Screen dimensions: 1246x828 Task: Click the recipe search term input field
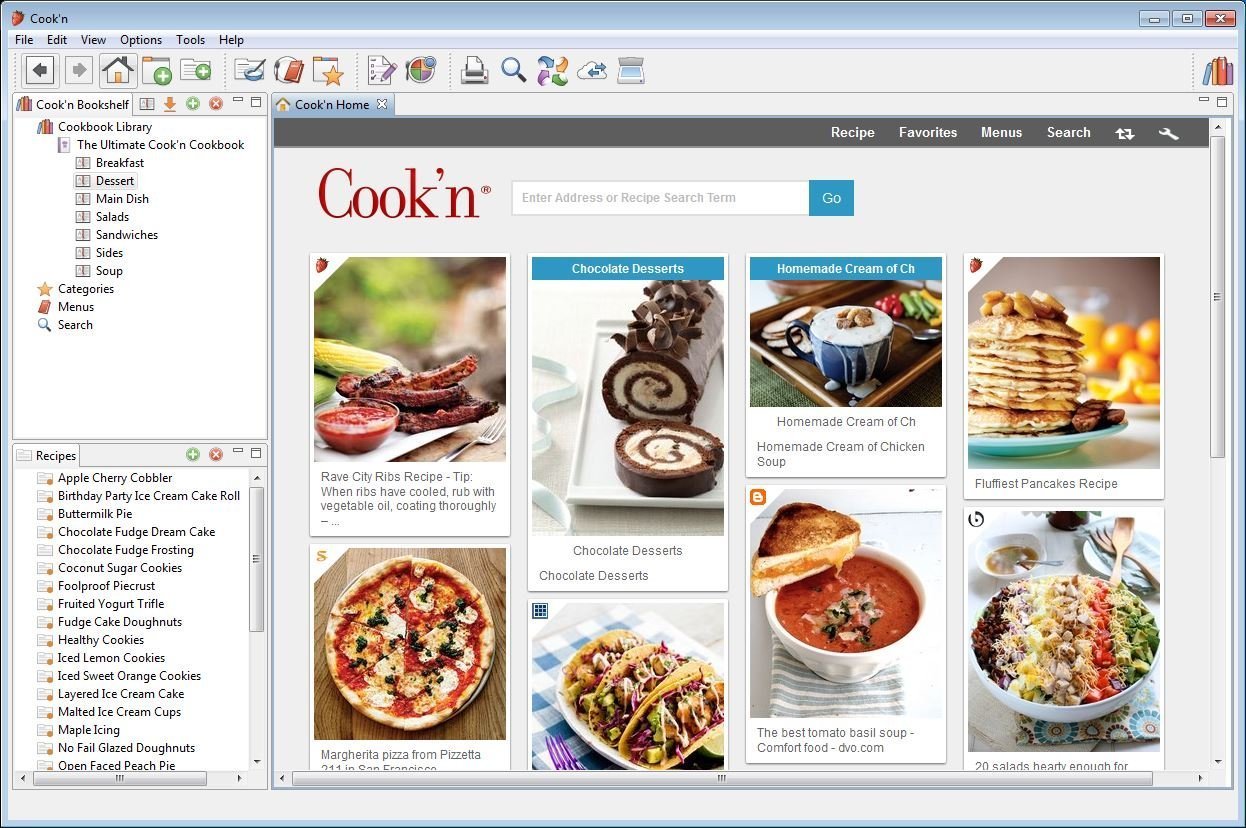point(660,198)
